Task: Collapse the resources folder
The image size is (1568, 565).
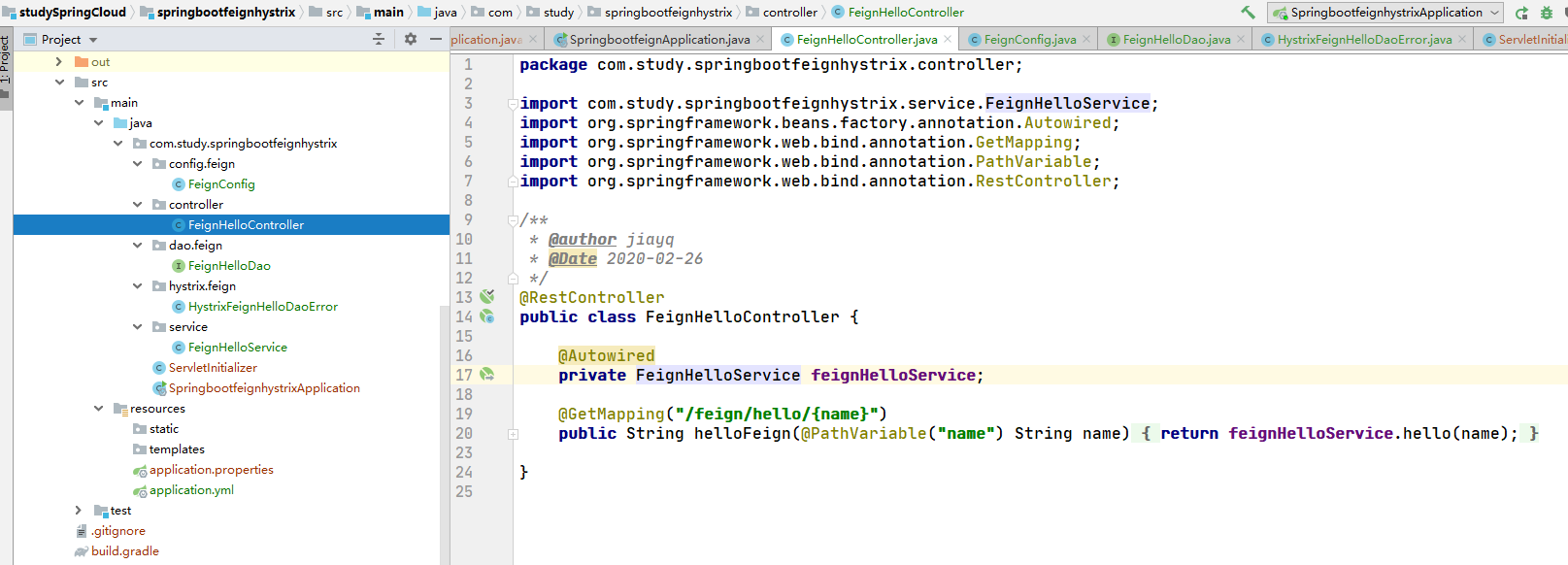Action: pos(98,408)
